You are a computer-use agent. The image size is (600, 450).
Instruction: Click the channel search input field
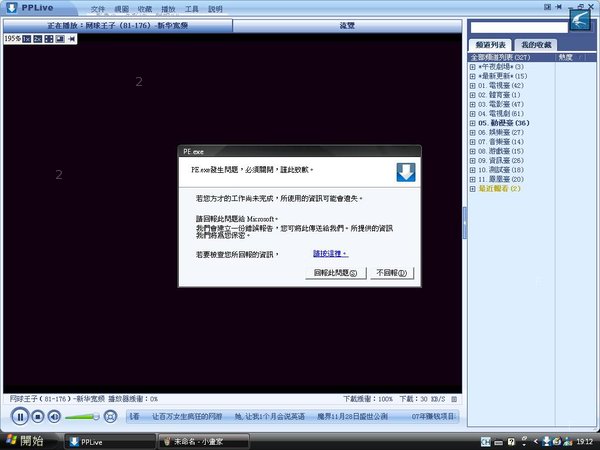[519, 27]
